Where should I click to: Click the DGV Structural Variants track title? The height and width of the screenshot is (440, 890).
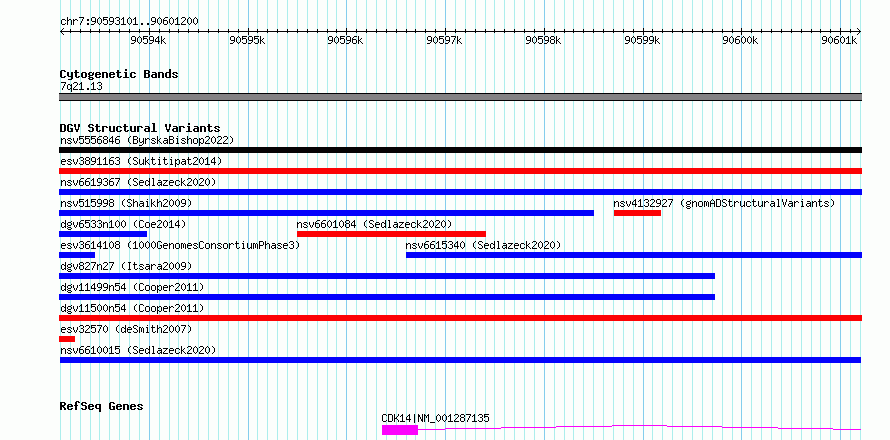[140, 128]
